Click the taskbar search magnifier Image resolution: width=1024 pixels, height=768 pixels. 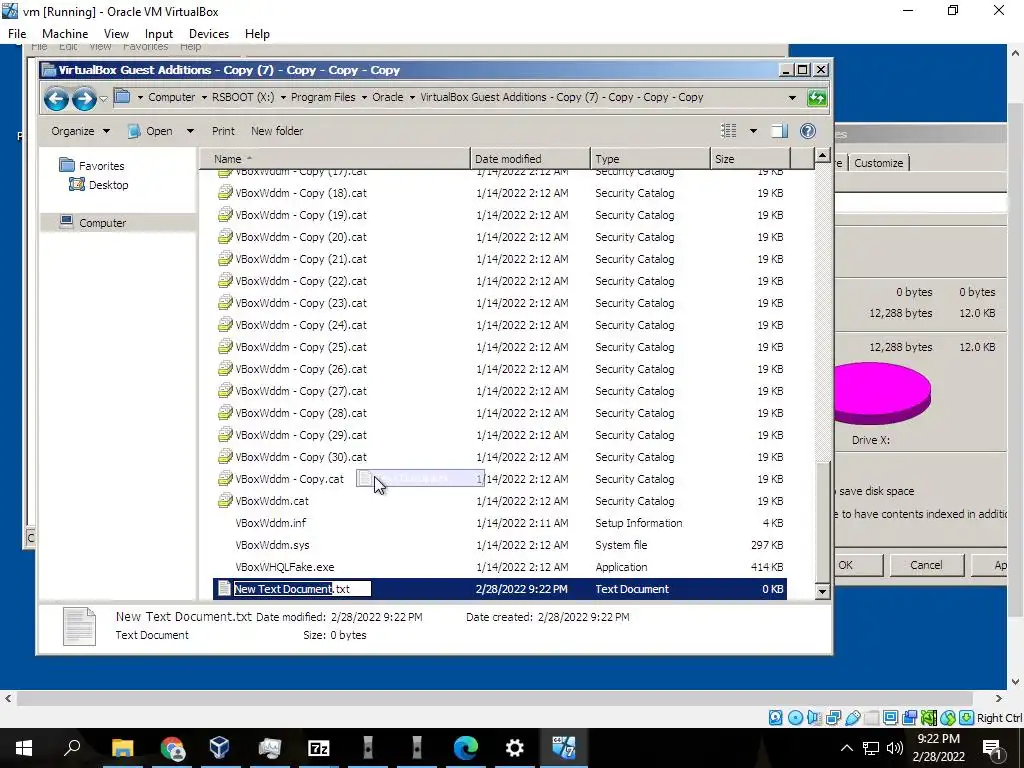(x=72, y=748)
